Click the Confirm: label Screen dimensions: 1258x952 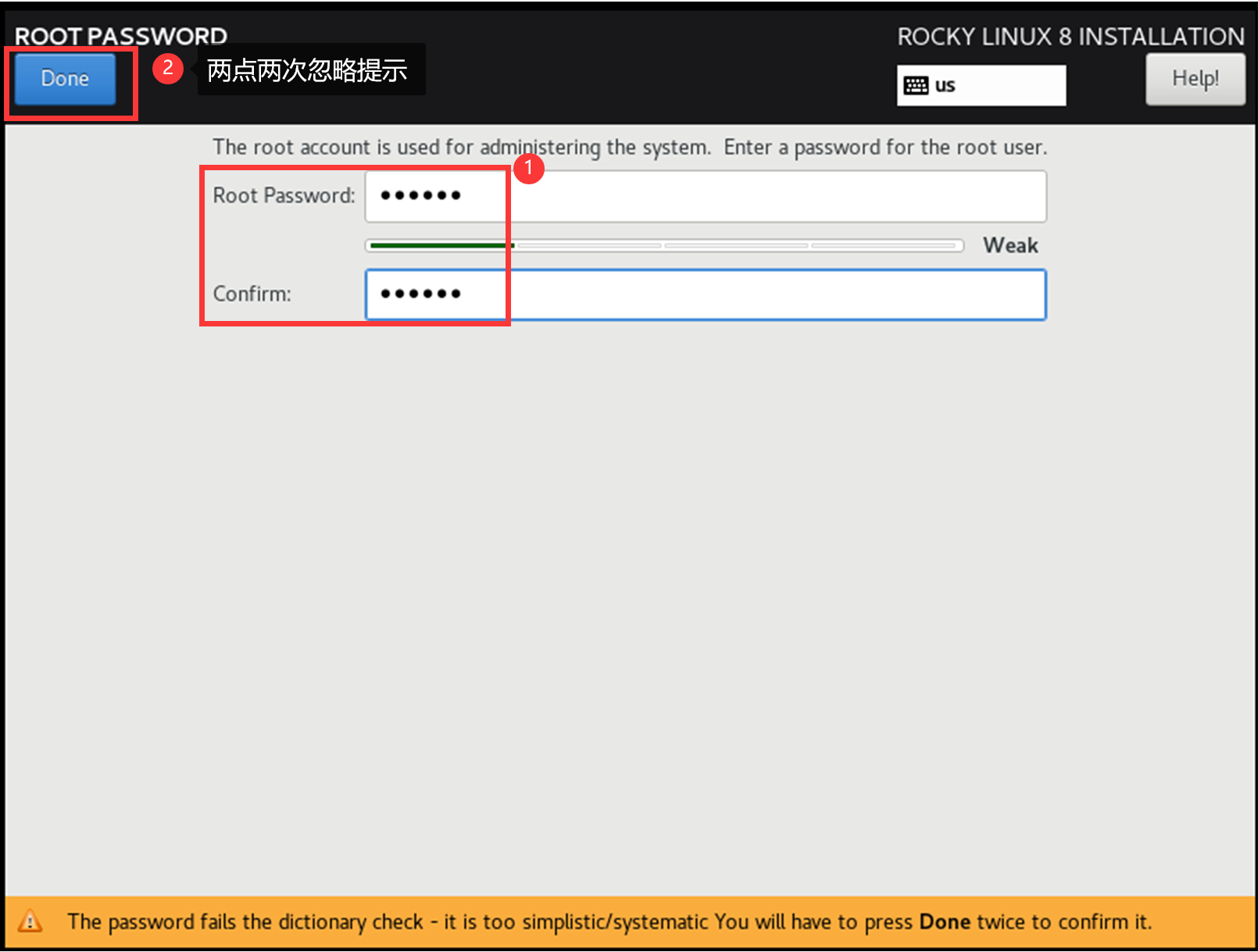click(x=252, y=294)
